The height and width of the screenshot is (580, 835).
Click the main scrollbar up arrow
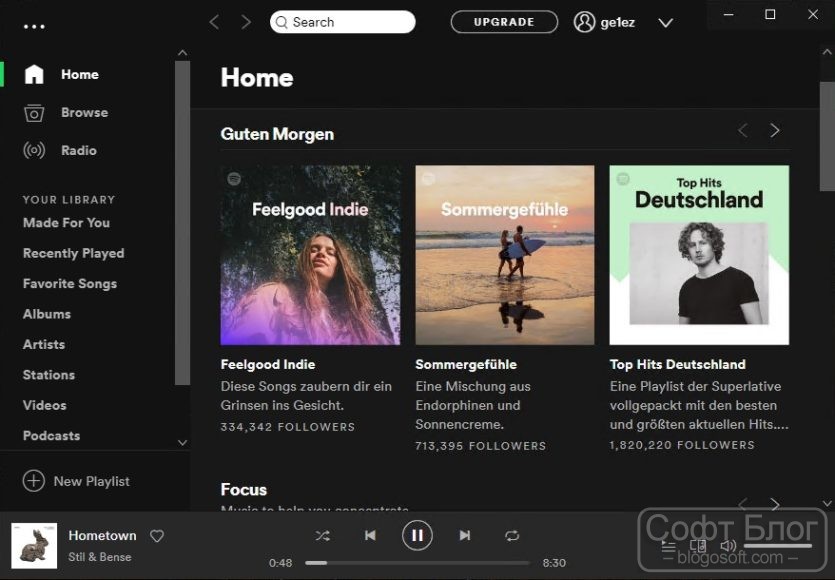click(x=827, y=52)
